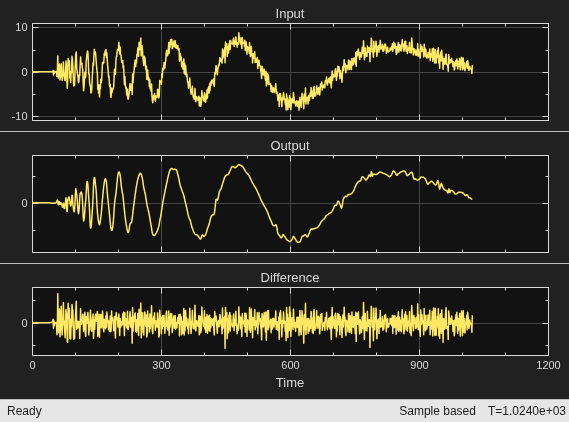Viewport: 569px width, 422px height.
Task: Click the Input plot title
Action: (290, 14)
